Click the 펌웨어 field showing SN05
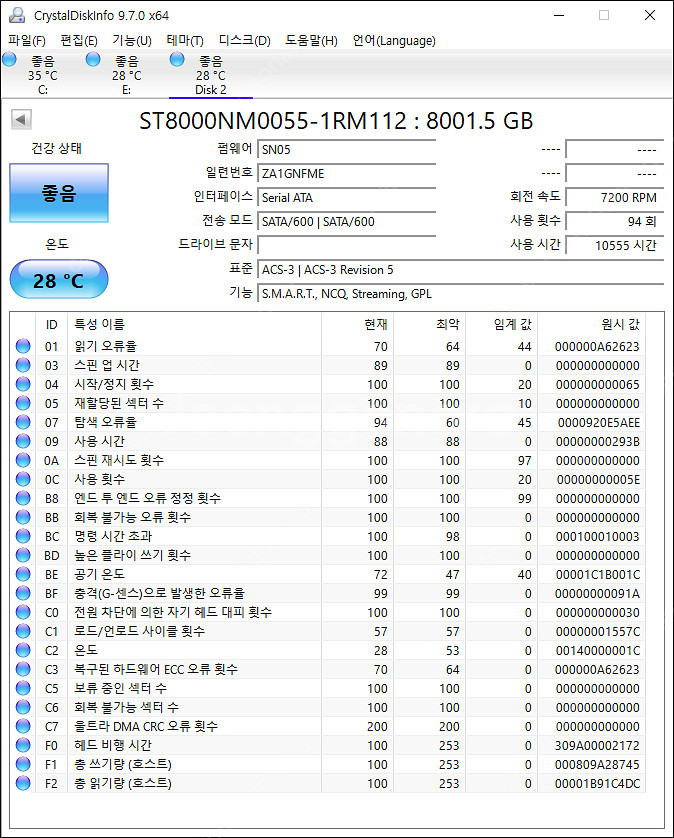 (x=346, y=150)
